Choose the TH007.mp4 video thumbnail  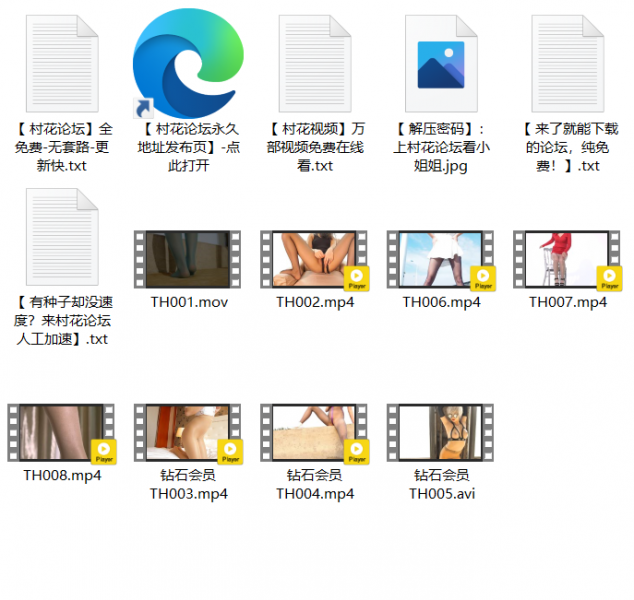point(566,260)
